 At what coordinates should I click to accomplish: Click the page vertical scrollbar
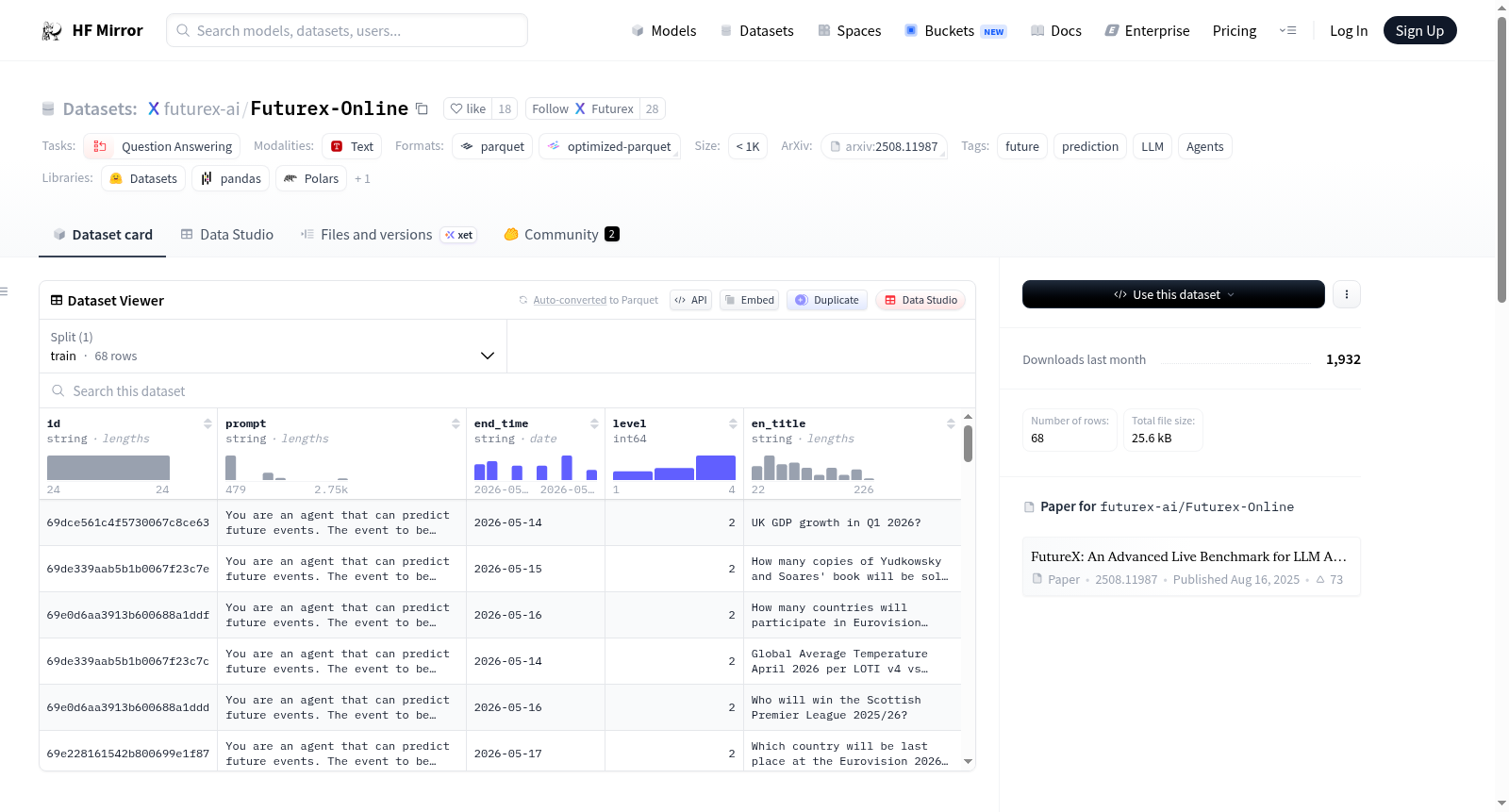click(x=1501, y=160)
